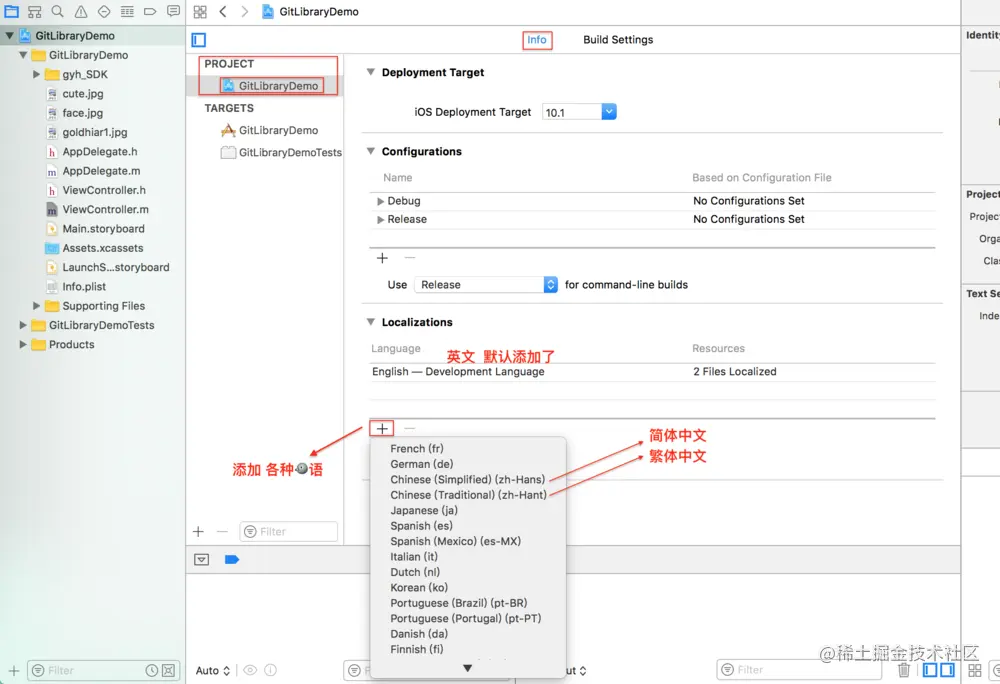
Task: Expand the Release configuration row
Action: (381, 219)
